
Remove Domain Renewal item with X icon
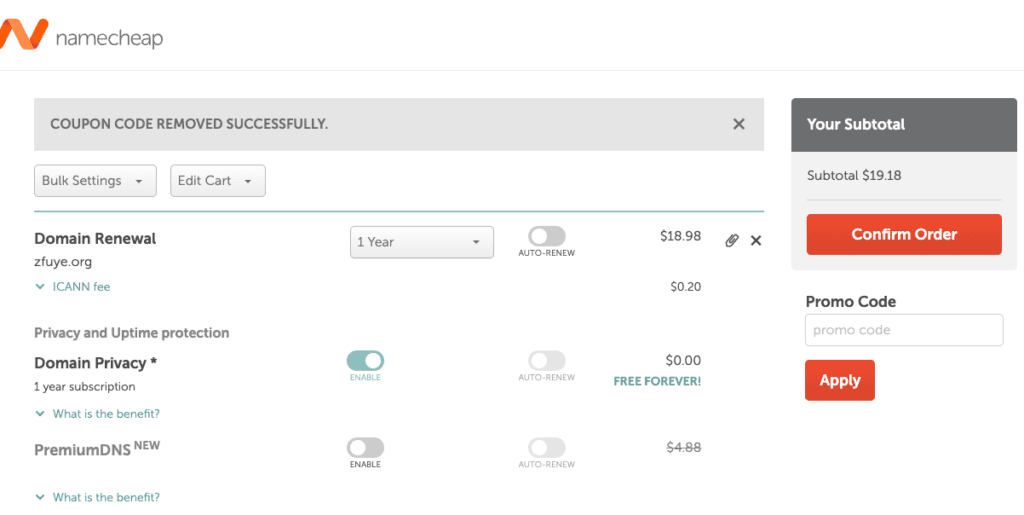coord(756,241)
